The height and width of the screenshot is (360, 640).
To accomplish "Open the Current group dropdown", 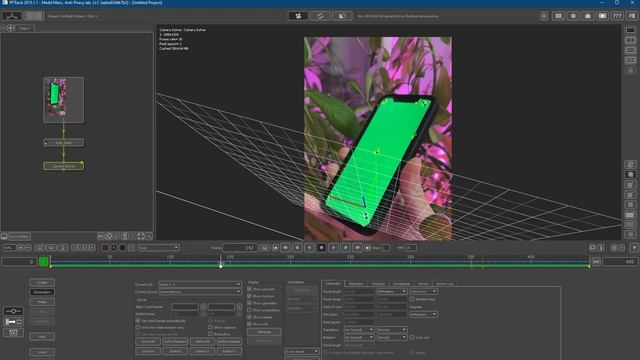I will (x=200, y=292).
